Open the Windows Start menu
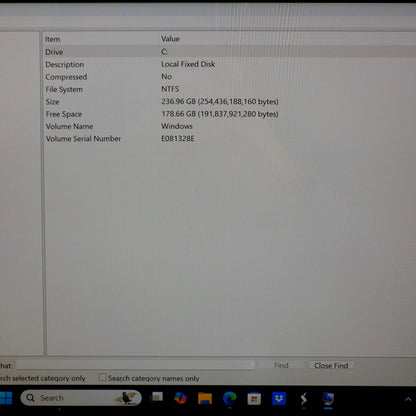This screenshot has height=416, width=416. coord(6,398)
